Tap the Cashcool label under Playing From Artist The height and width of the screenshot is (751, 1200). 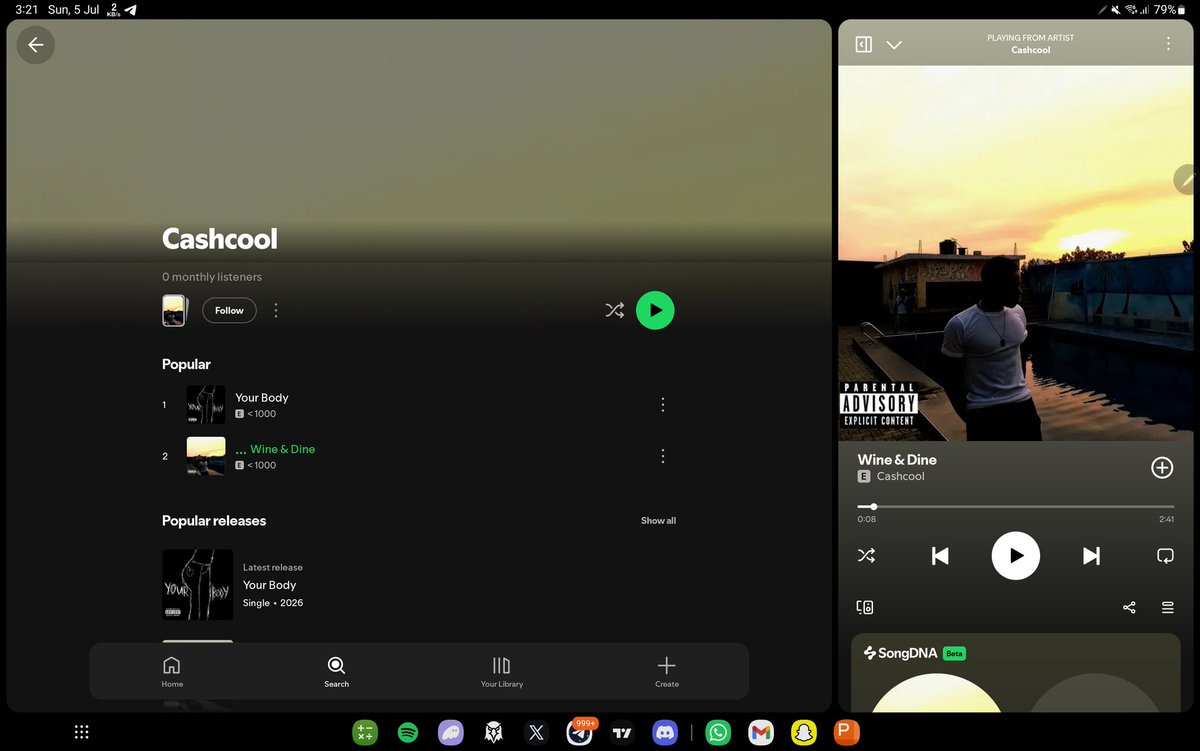[x=1030, y=50]
